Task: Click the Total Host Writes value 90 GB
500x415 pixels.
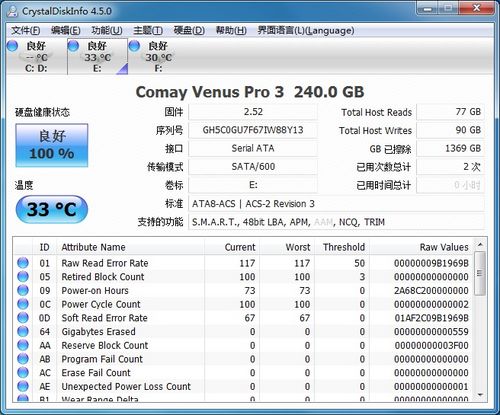Action: coord(450,130)
